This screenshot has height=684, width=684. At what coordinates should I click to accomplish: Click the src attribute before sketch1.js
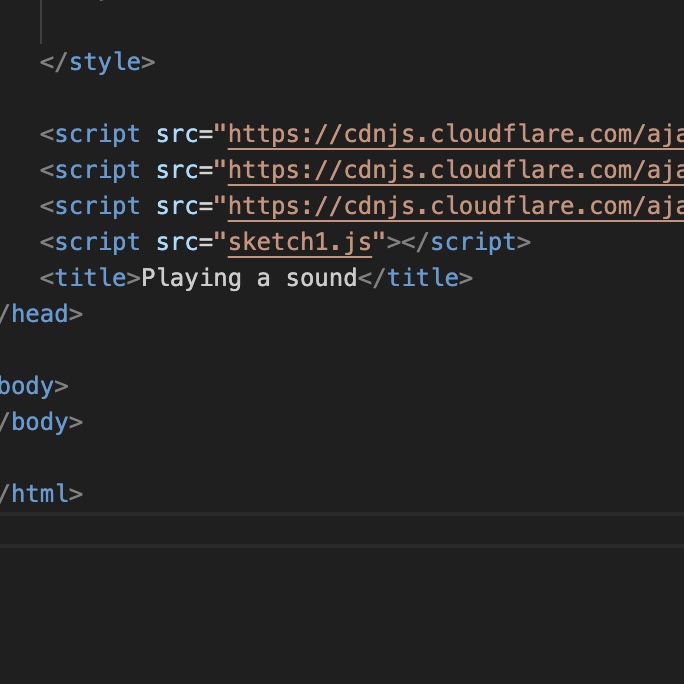[177, 242]
